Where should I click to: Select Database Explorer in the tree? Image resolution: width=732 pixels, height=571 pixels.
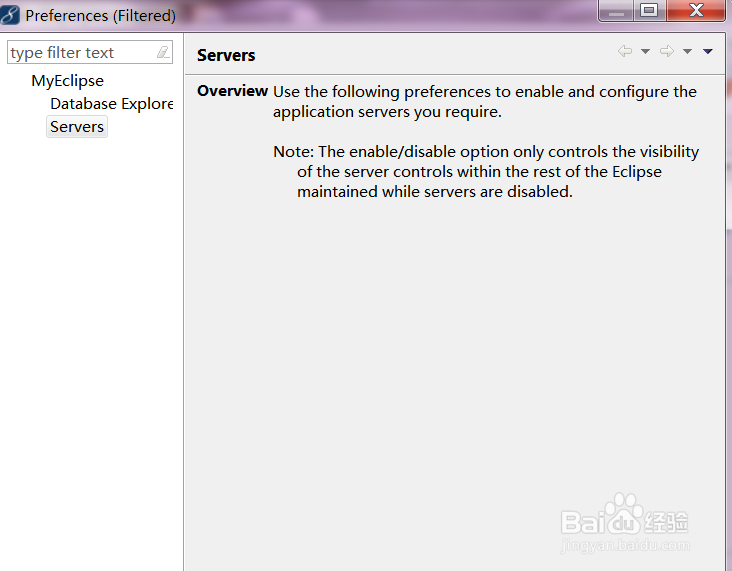tap(112, 104)
